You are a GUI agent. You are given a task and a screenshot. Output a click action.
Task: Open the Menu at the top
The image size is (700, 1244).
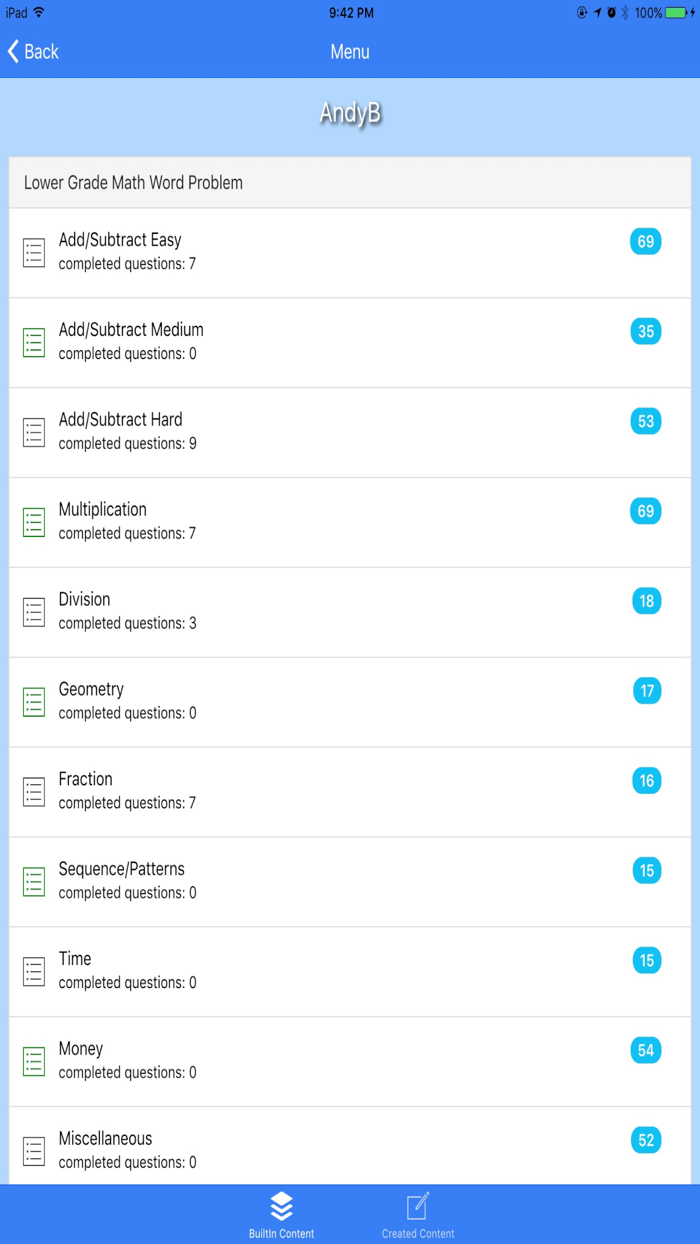(349, 51)
